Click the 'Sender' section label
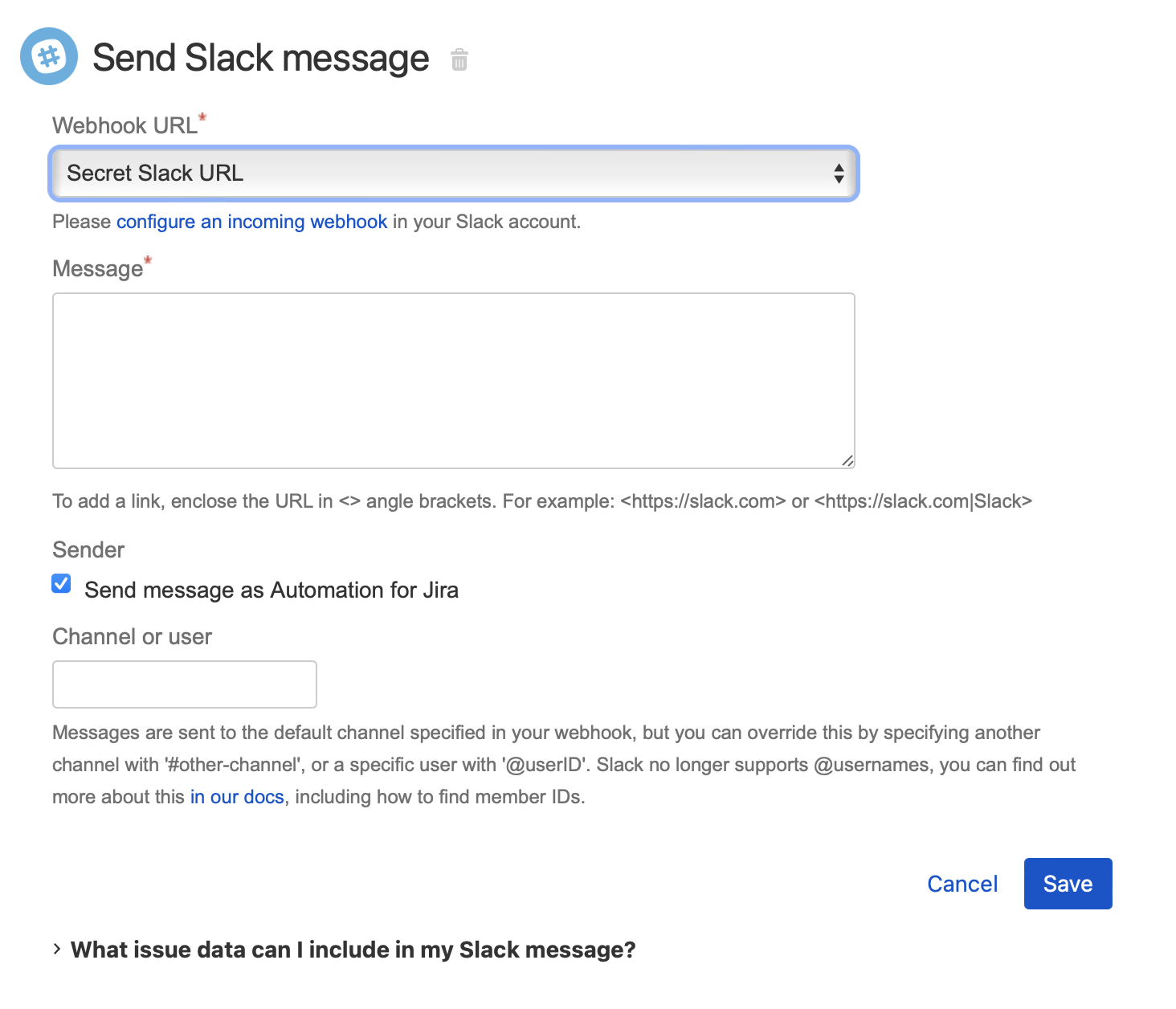This screenshot has height=1009, width=1176. [x=88, y=550]
